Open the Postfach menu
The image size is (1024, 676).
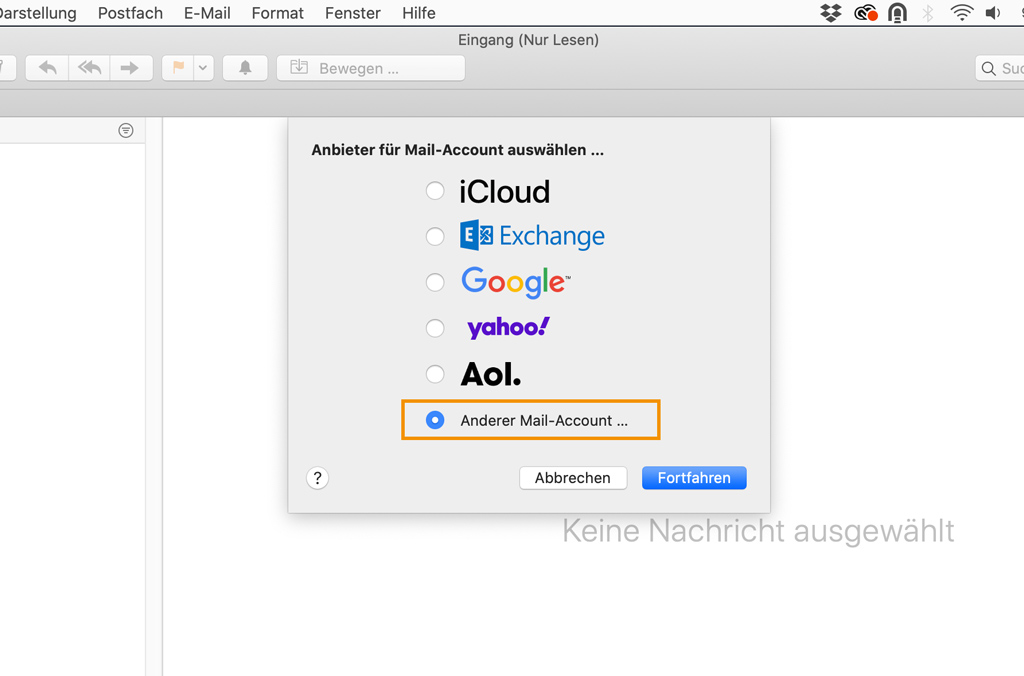pyautogui.click(x=130, y=13)
